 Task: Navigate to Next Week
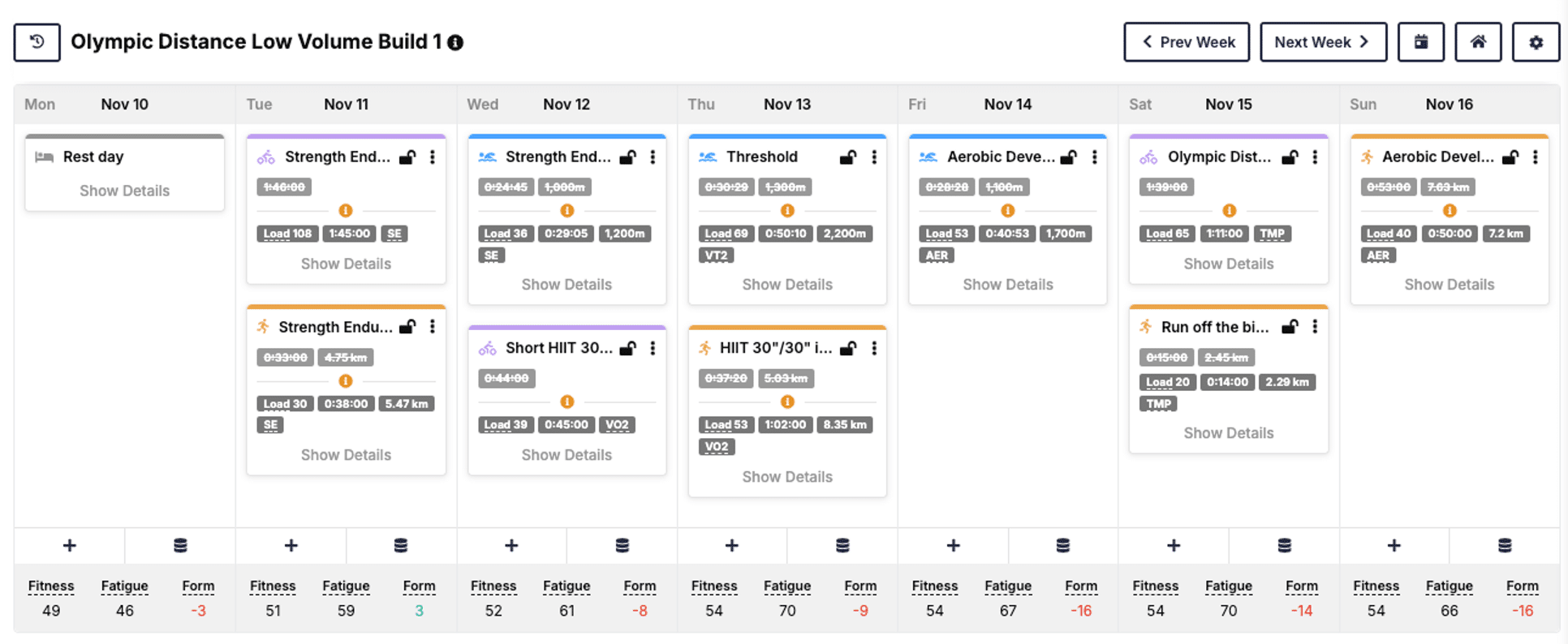(1323, 42)
